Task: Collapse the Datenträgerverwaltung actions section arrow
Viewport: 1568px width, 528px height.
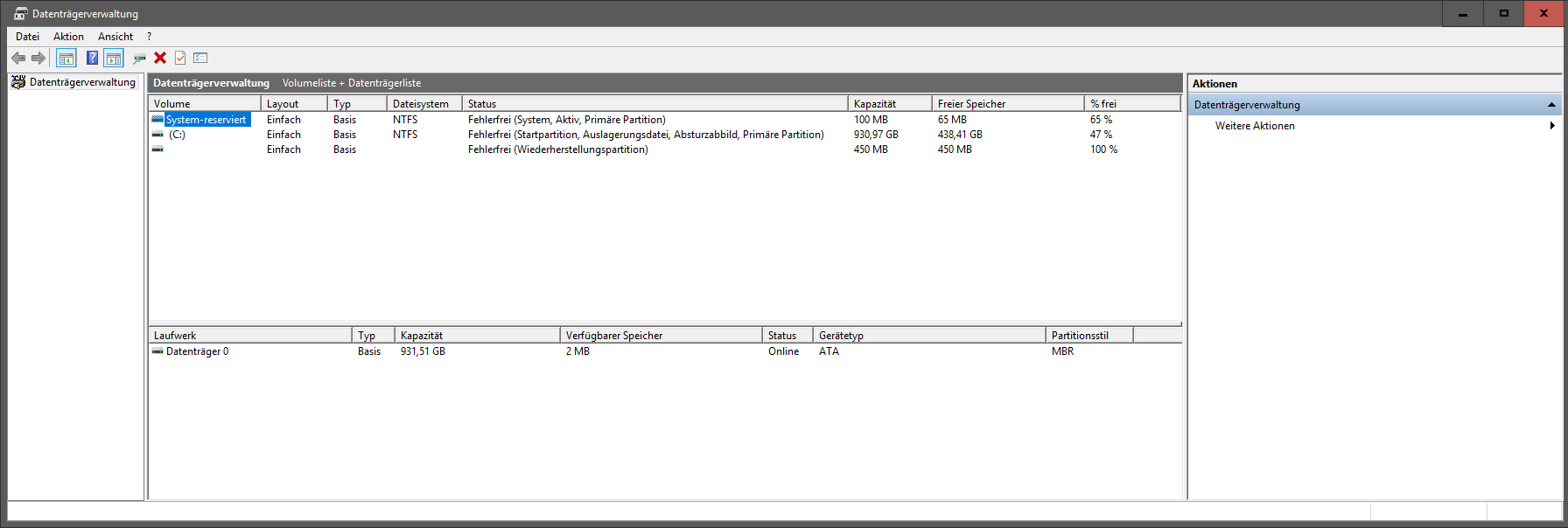Action: pyautogui.click(x=1551, y=105)
